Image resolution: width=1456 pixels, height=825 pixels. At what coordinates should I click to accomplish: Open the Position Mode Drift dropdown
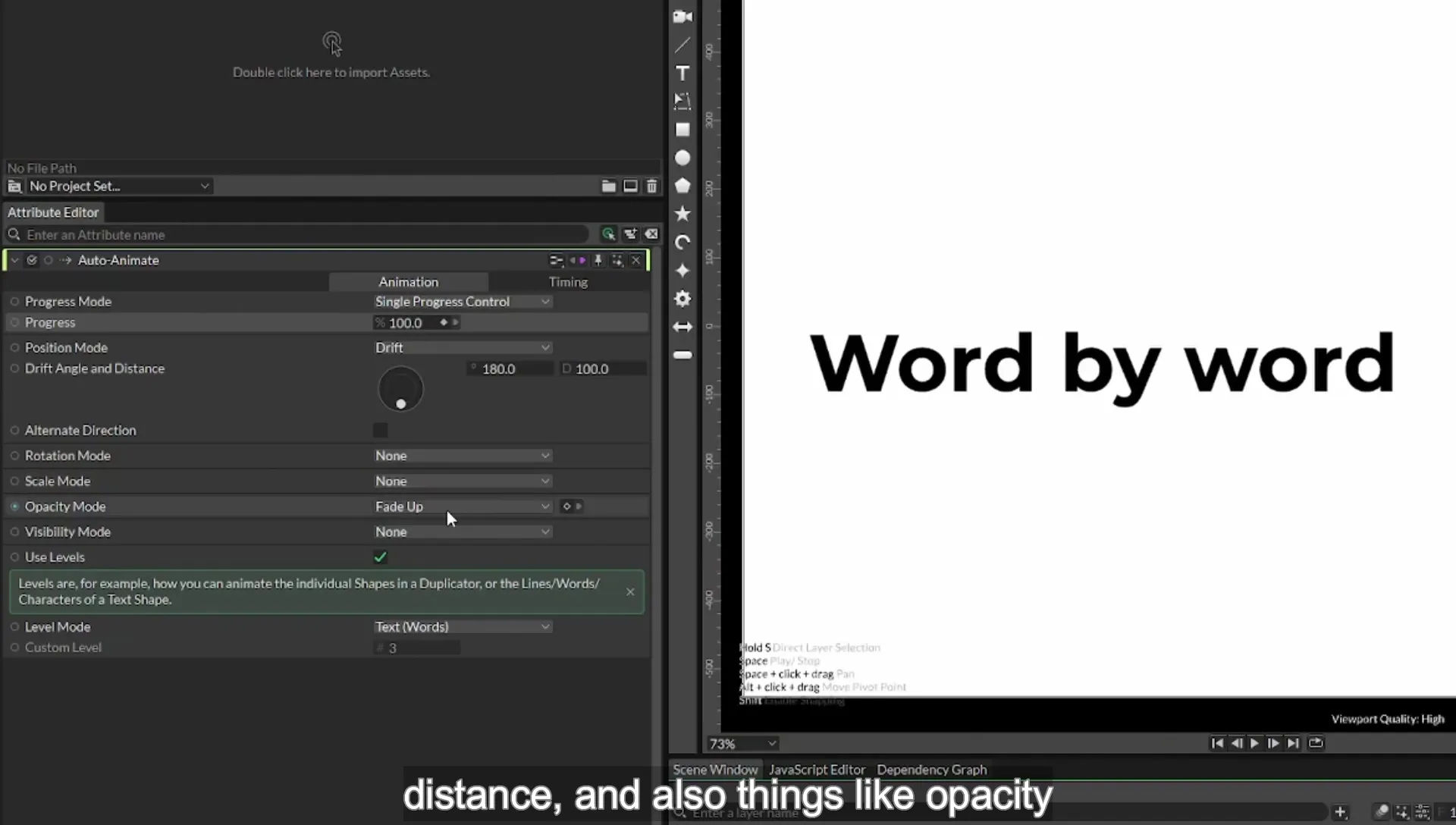pyautogui.click(x=463, y=347)
